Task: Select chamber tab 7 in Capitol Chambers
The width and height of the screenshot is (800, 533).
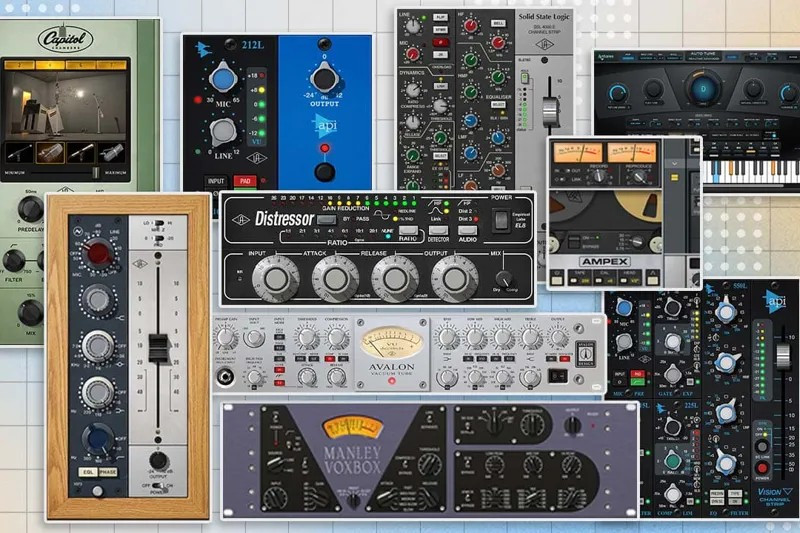Action: (111, 65)
